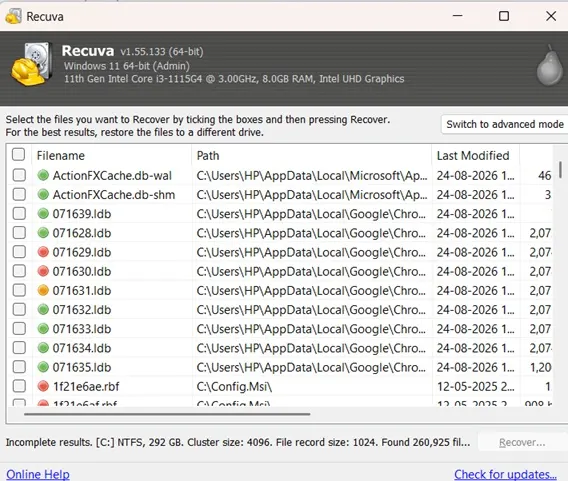Open the Online Help link

(38, 474)
